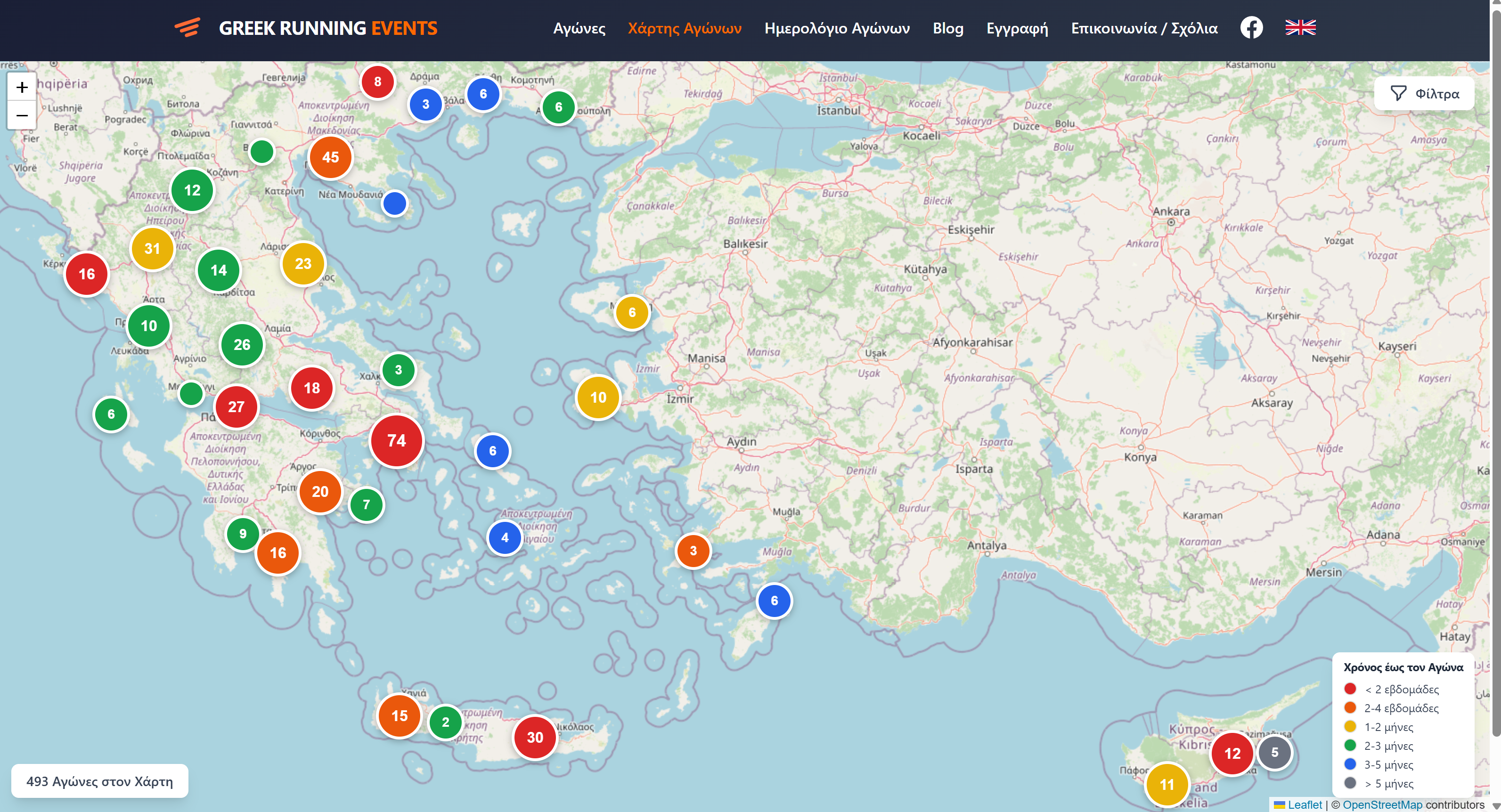Open the Facebook page icon

click(x=1251, y=27)
